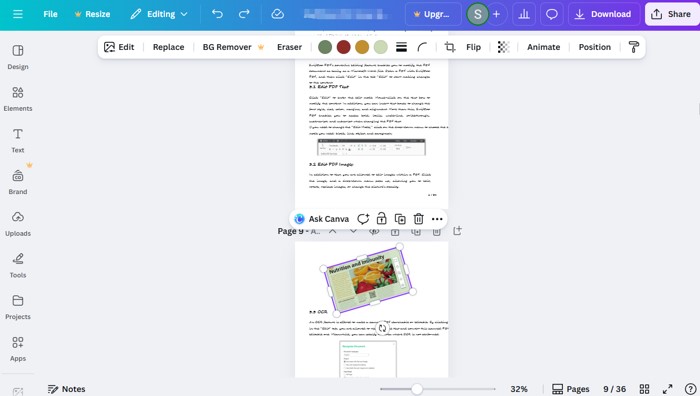This screenshot has width=700, height=396.
Task: Open the 32% zoom level menu
Action: point(519,389)
